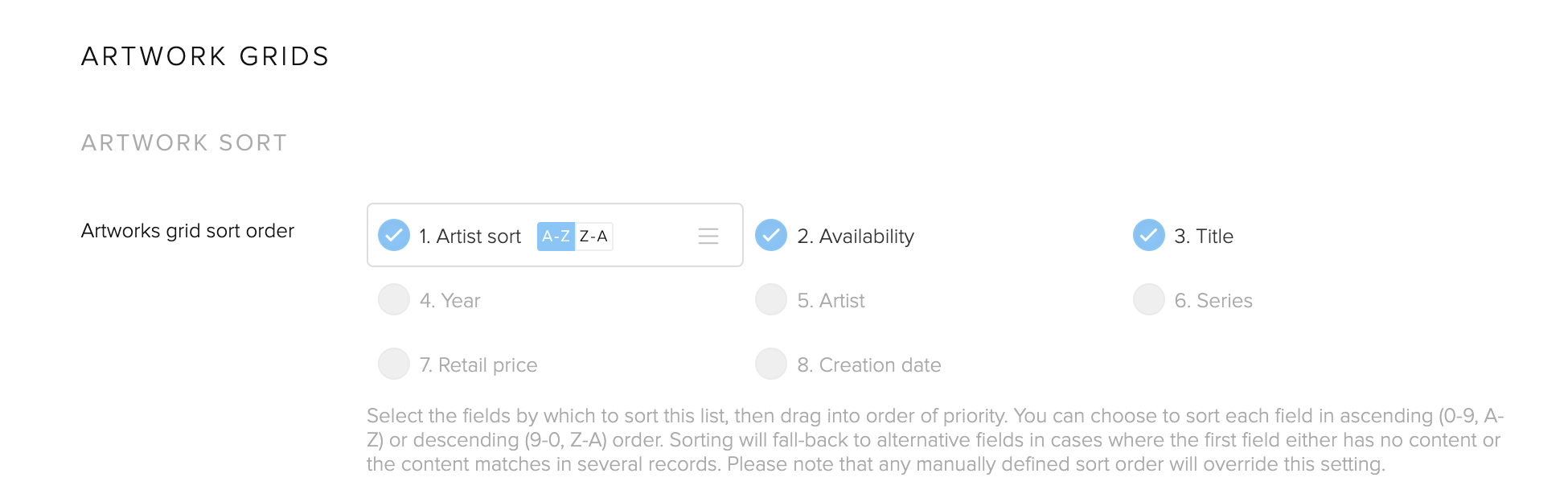Click the Artwork Sort section heading

pos(184,143)
